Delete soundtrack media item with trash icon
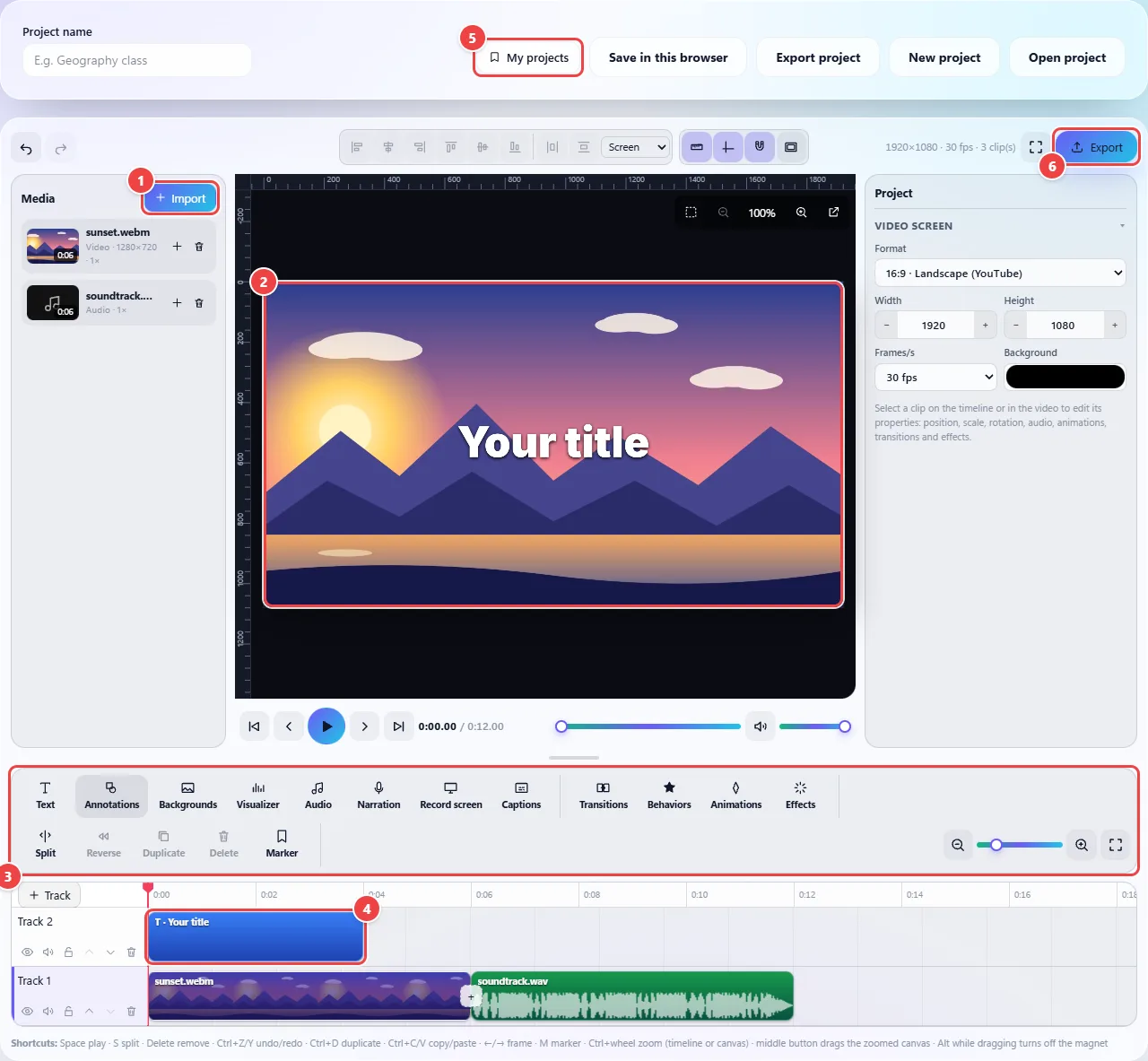This screenshot has width=1148, height=1061. 199,303
